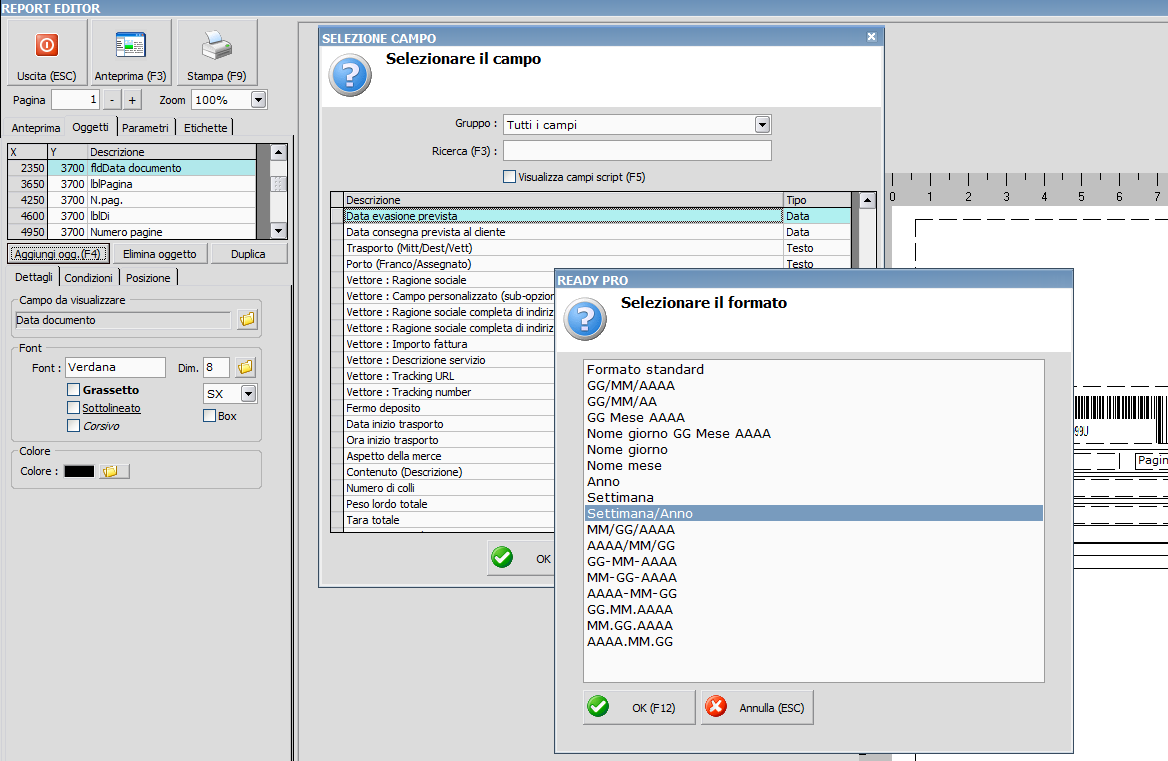Select Fermo deposito field row
The width and height of the screenshot is (1168, 761).
(443, 408)
